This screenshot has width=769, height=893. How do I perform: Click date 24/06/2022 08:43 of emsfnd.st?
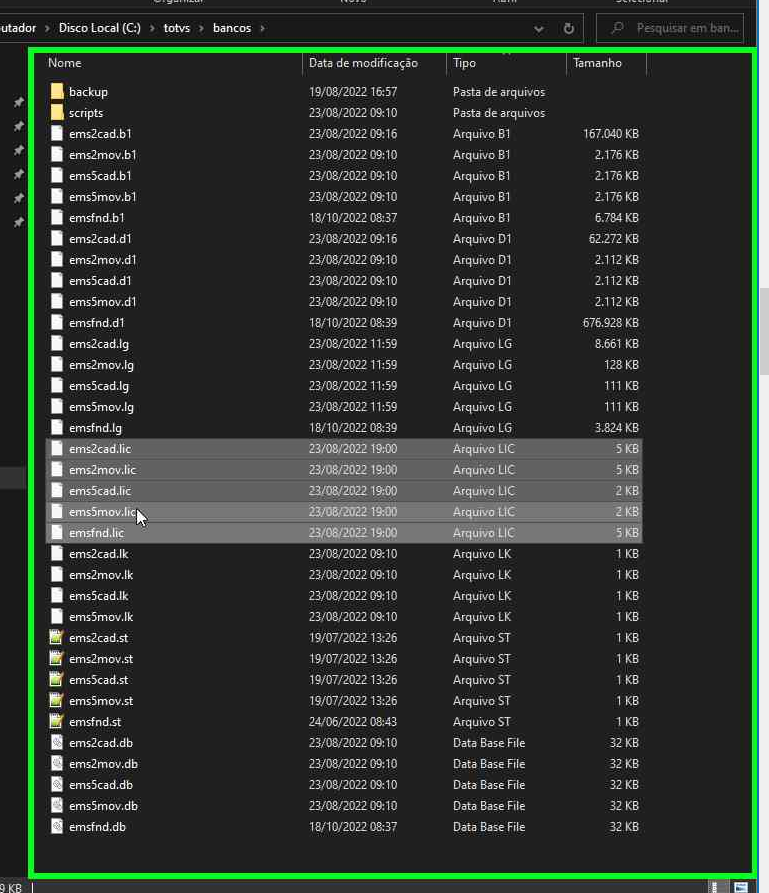pos(353,722)
